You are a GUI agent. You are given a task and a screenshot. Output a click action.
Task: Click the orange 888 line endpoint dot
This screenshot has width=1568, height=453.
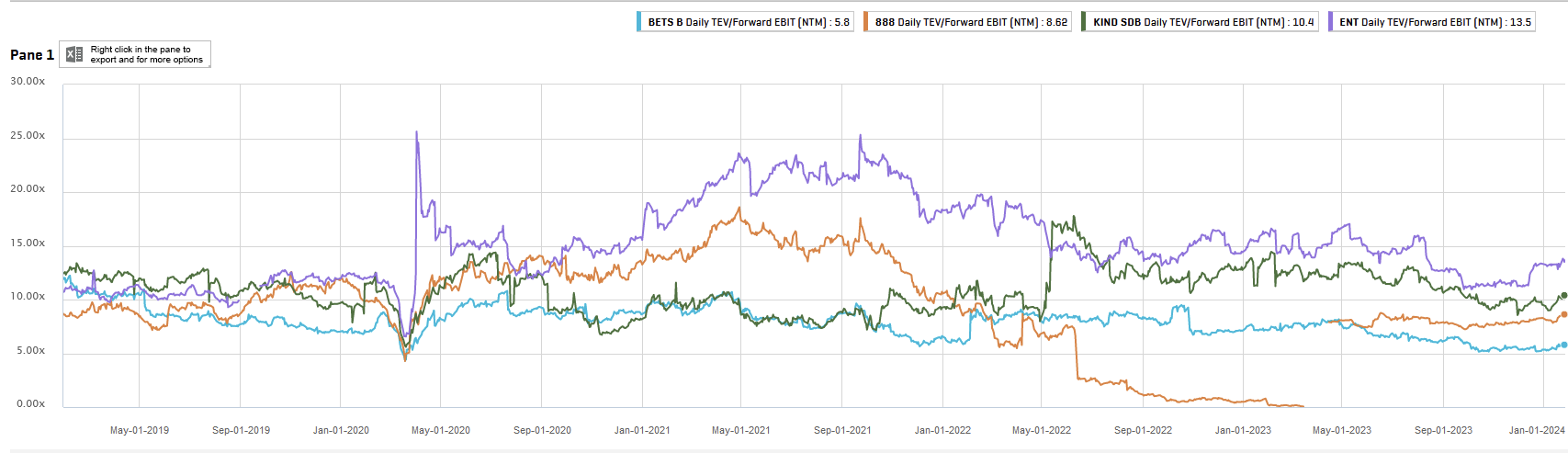point(1563,314)
